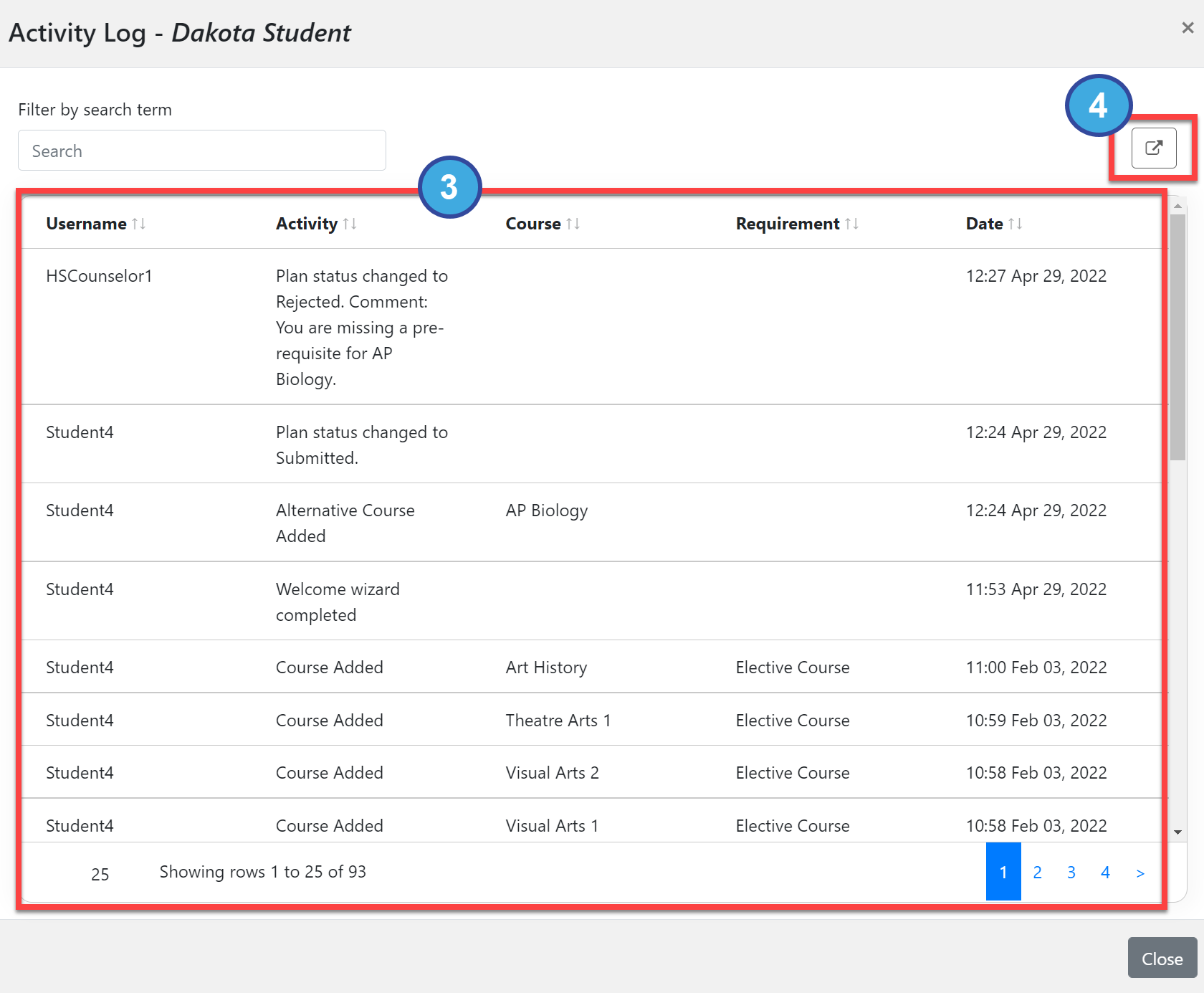Click the date in the AP Biology row

1036,510
